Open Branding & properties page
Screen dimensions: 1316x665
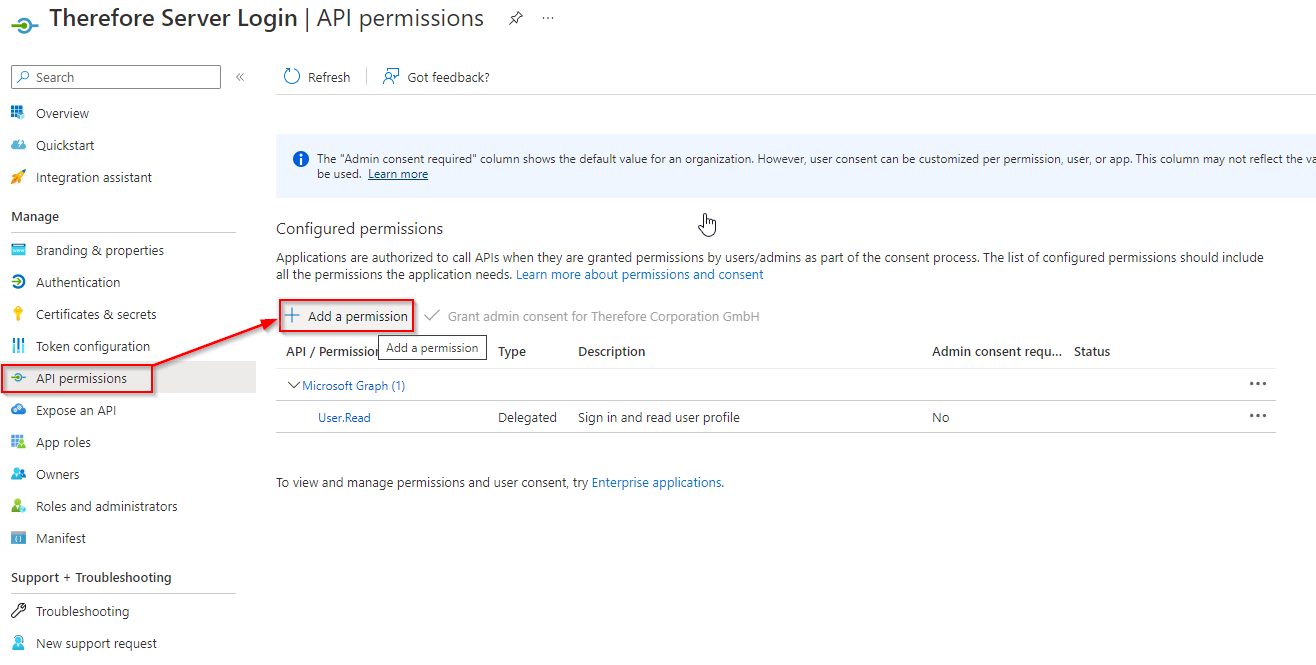pyautogui.click(x=100, y=250)
